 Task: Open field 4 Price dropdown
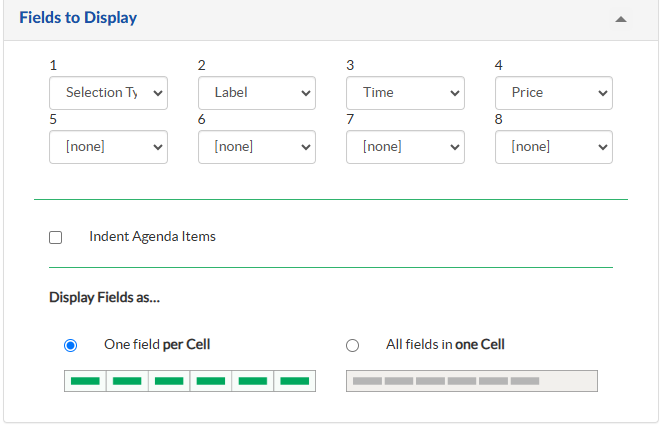(553, 93)
